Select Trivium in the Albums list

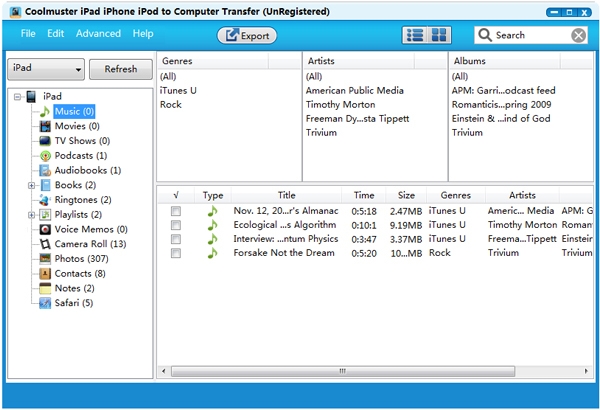click(x=467, y=133)
